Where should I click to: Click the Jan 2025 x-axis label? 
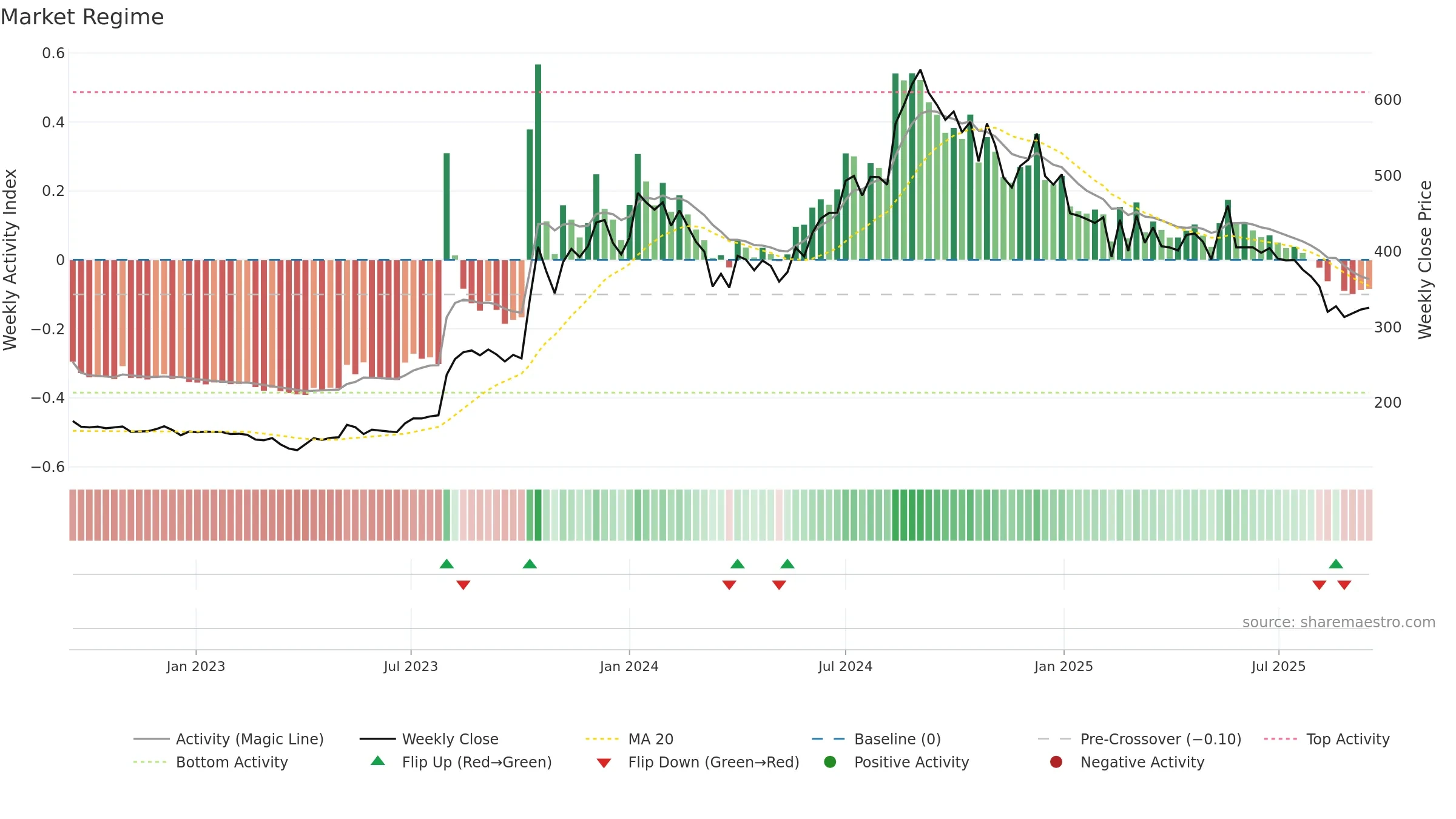click(x=1063, y=666)
